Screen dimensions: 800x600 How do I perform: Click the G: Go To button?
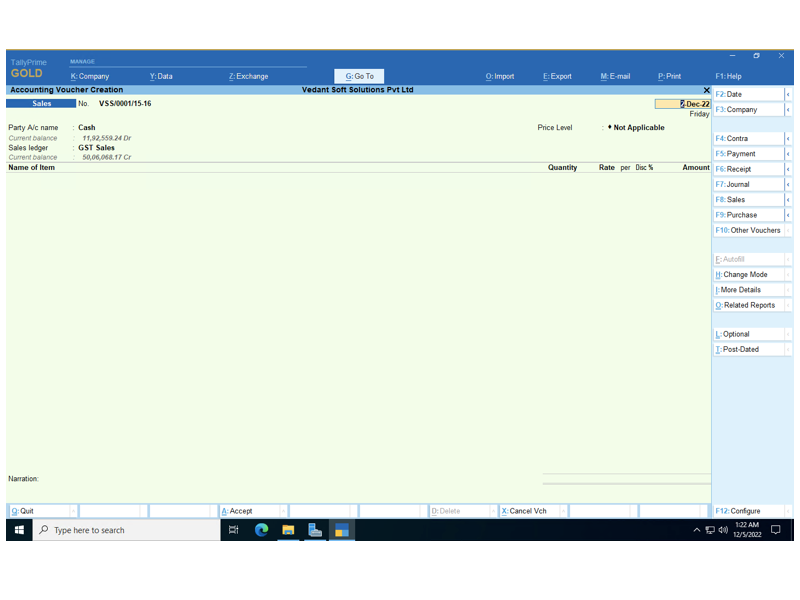coord(359,77)
